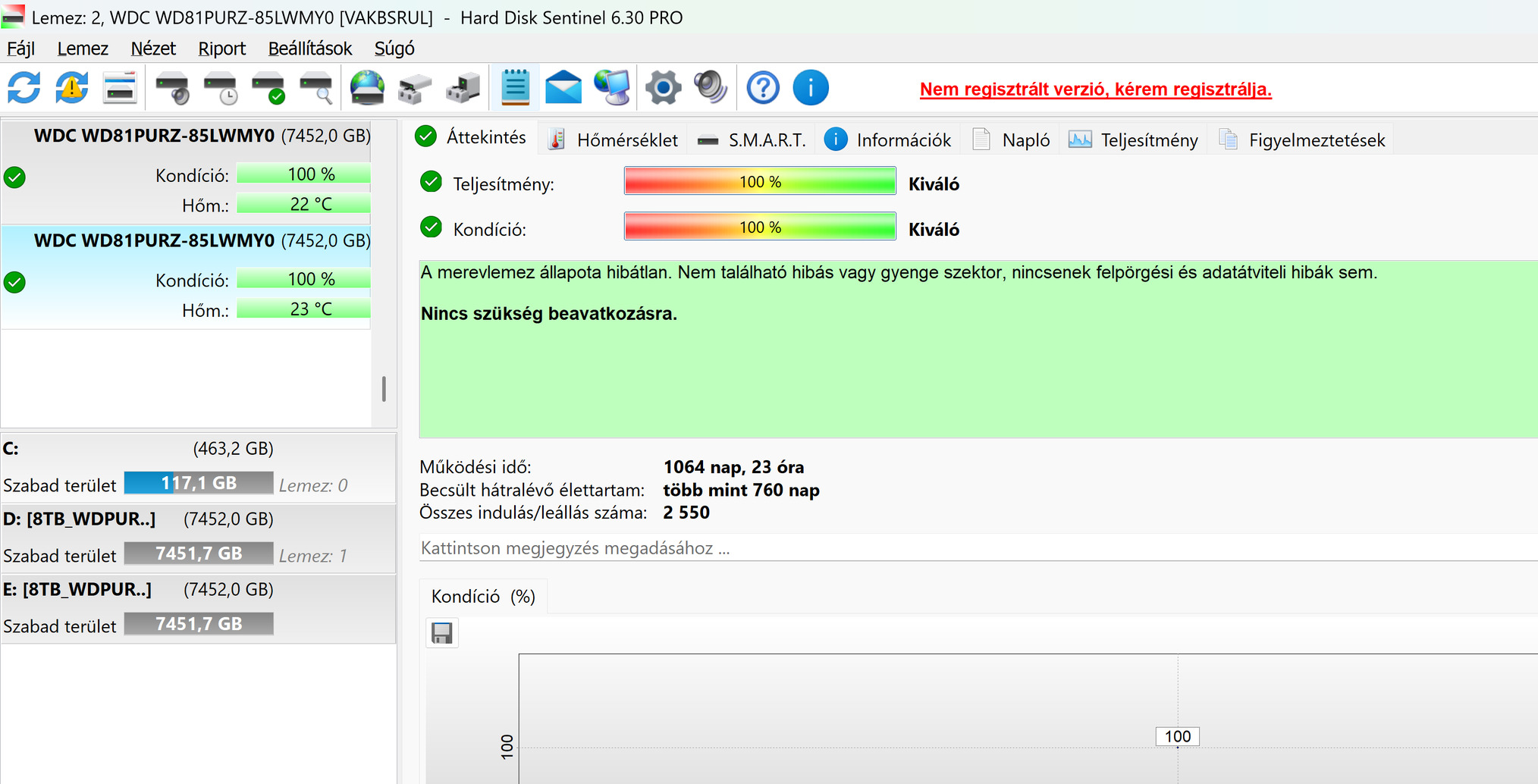The image size is (1538, 784).
Task: Click the refresh icon with yellow warning triangle
Action: (72, 88)
